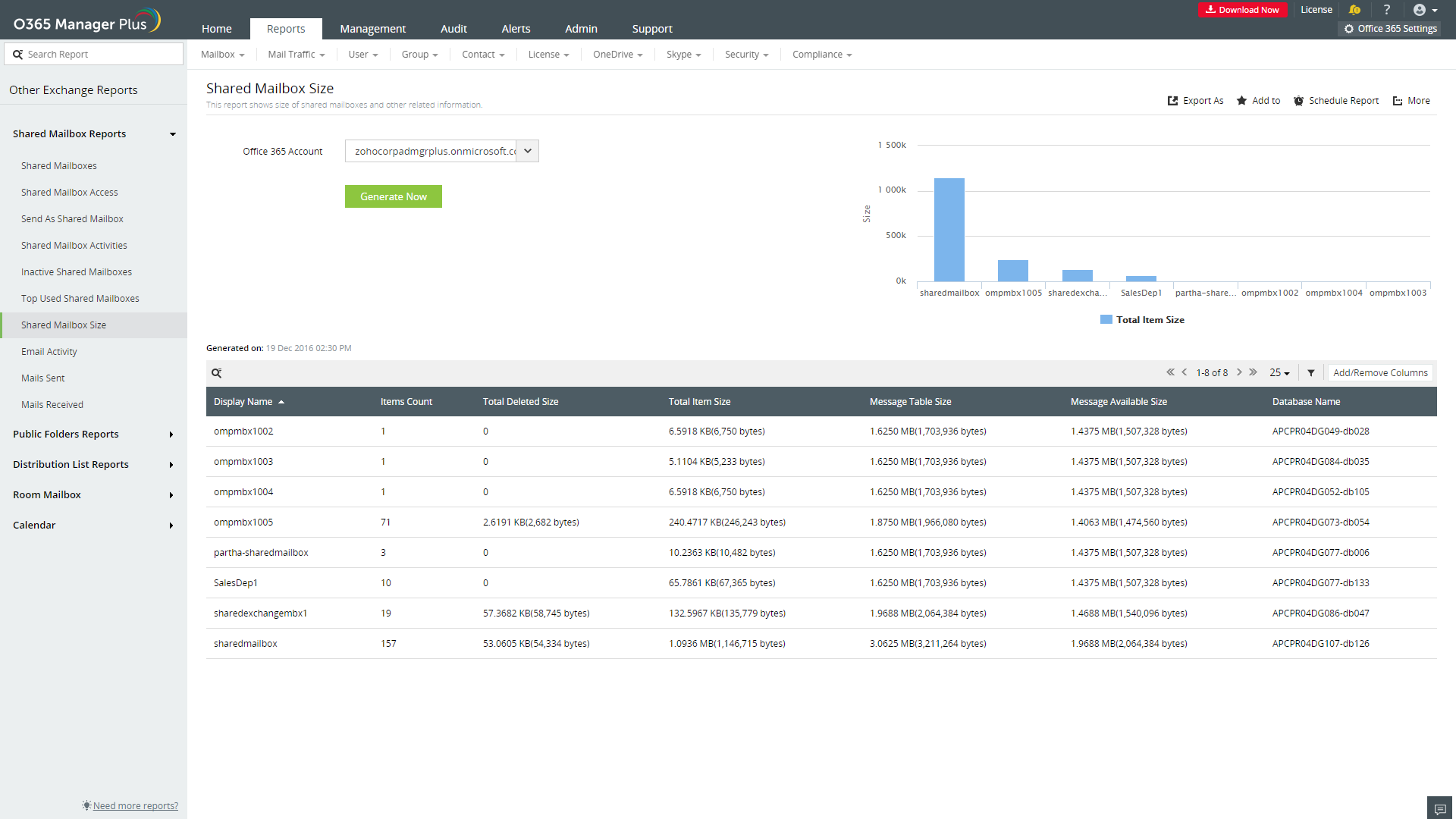
Task: Open the Office 365 Account dropdown
Action: 527,151
